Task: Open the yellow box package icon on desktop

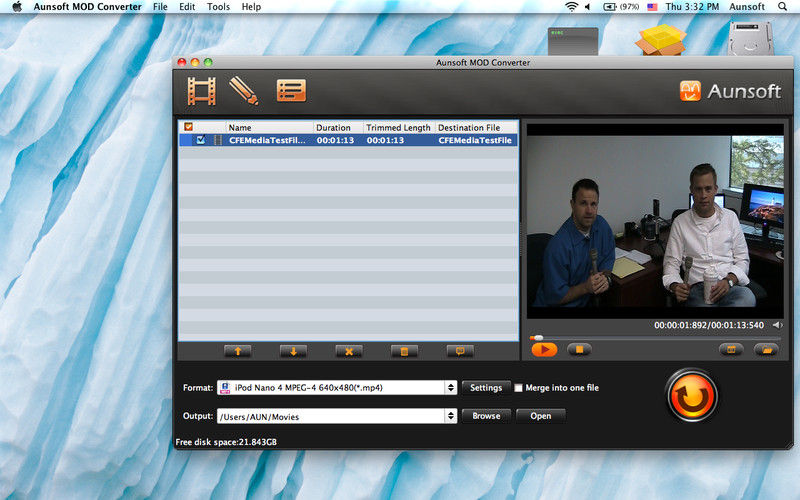Action: (661, 39)
